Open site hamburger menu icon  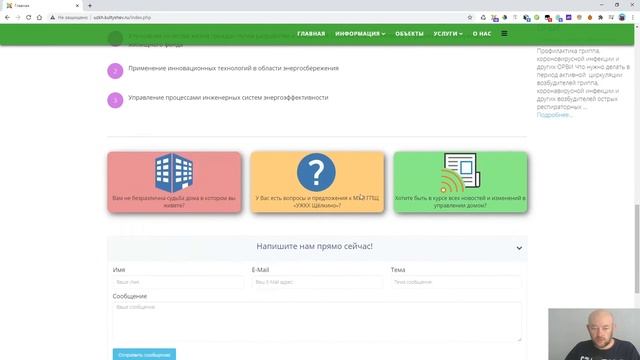tap(504, 33)
